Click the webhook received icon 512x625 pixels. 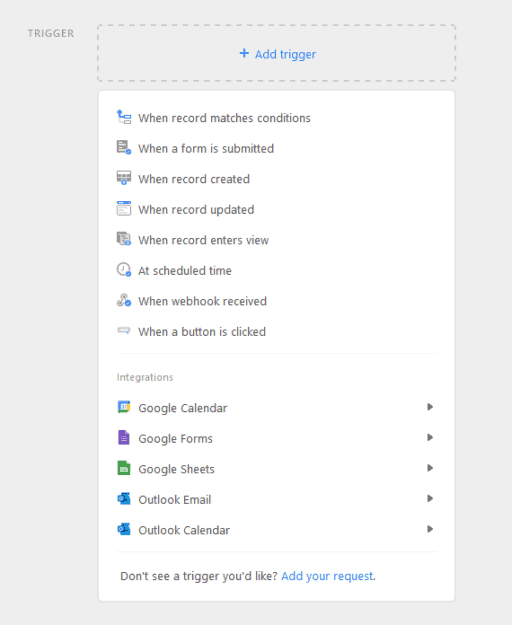pyautogui.click(x=124, y=300)
